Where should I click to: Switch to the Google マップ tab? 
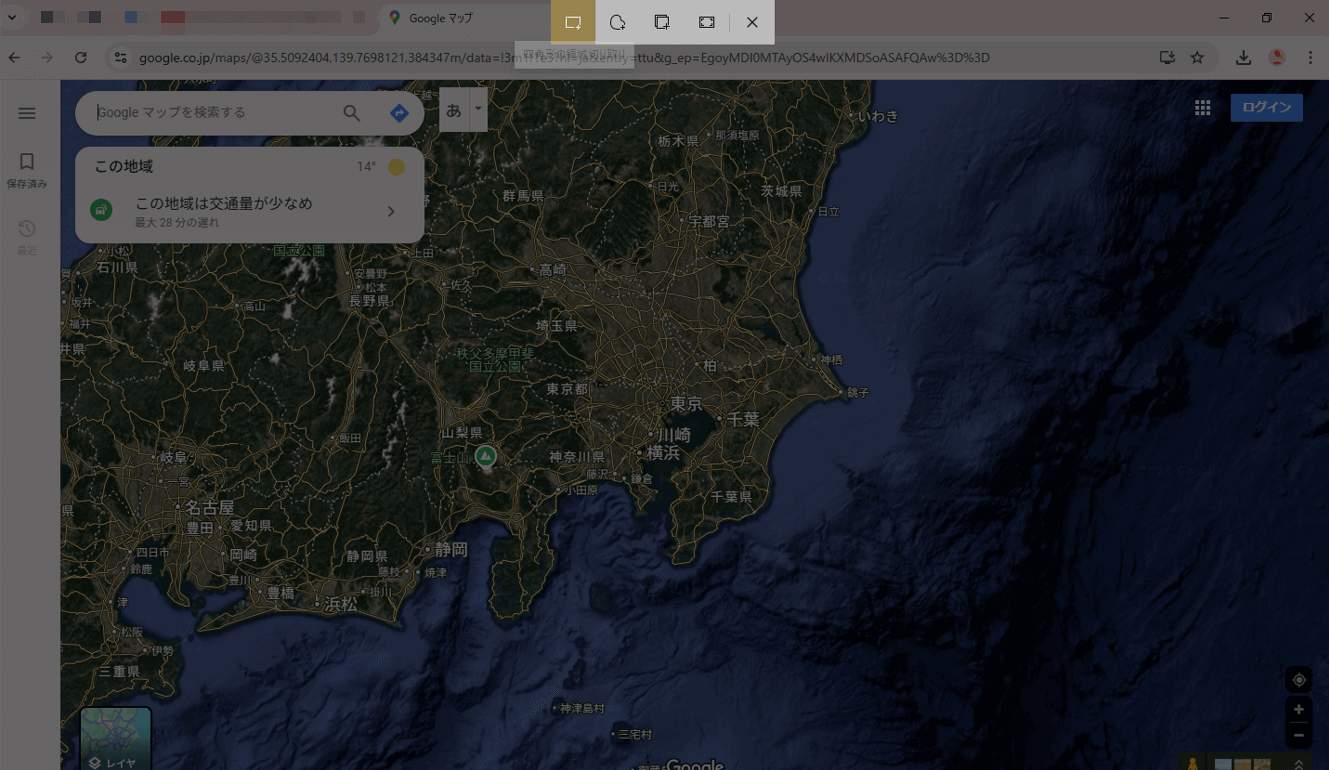pyautogui.click(x=466, y=18)
